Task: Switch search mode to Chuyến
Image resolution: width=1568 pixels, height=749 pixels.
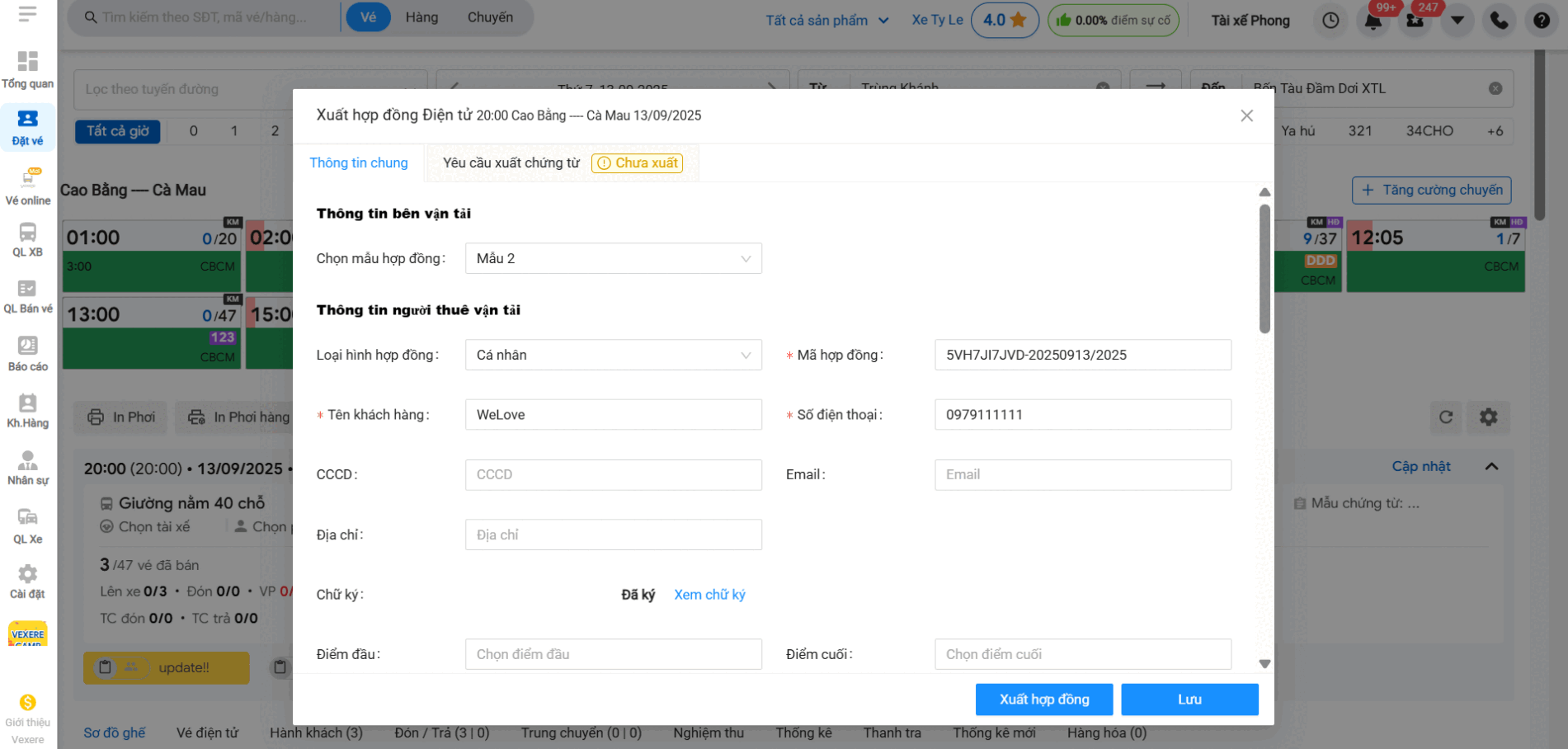Action: point(490,17)
